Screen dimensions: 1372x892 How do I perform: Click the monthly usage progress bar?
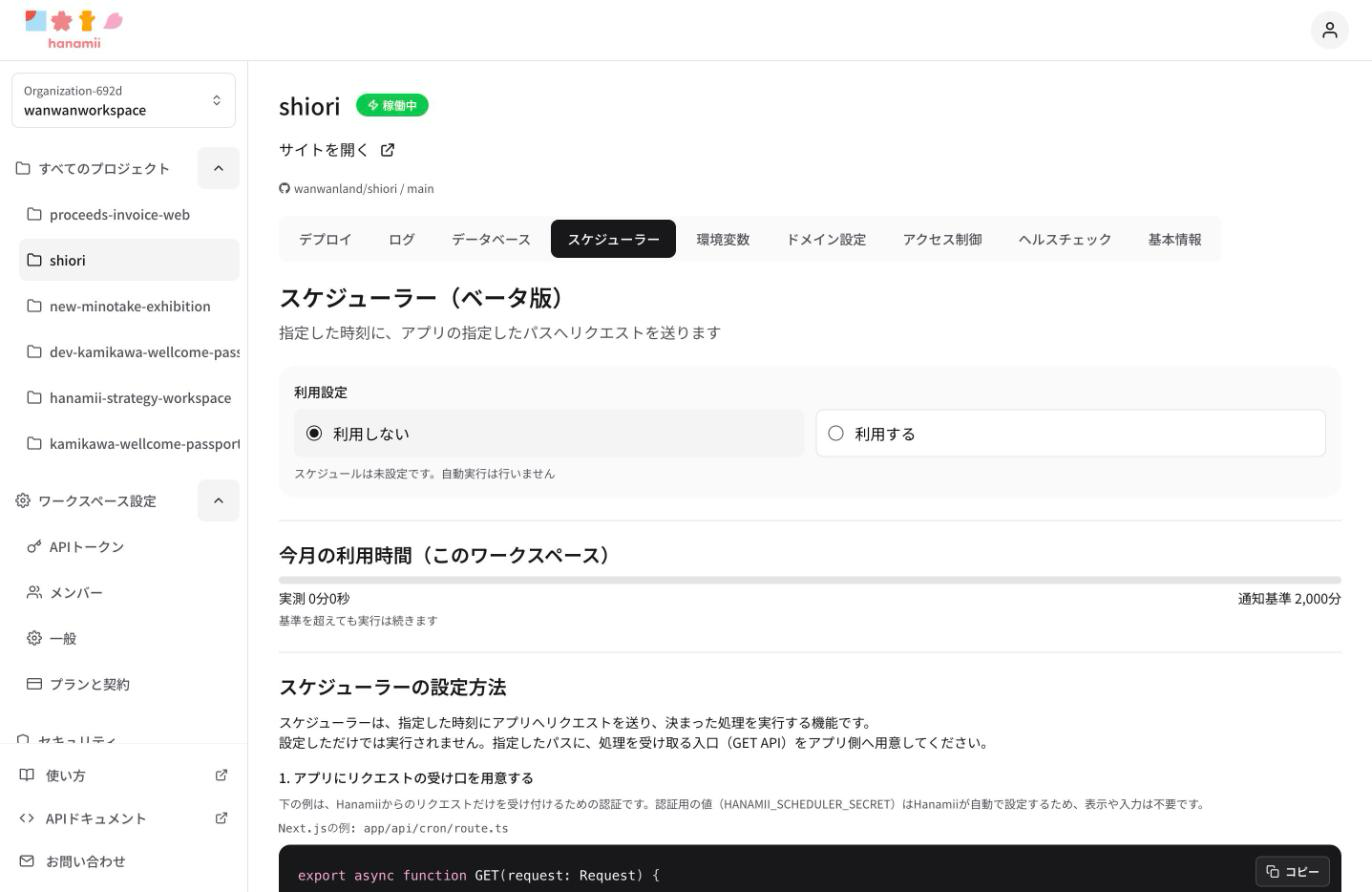coord(810,580)
